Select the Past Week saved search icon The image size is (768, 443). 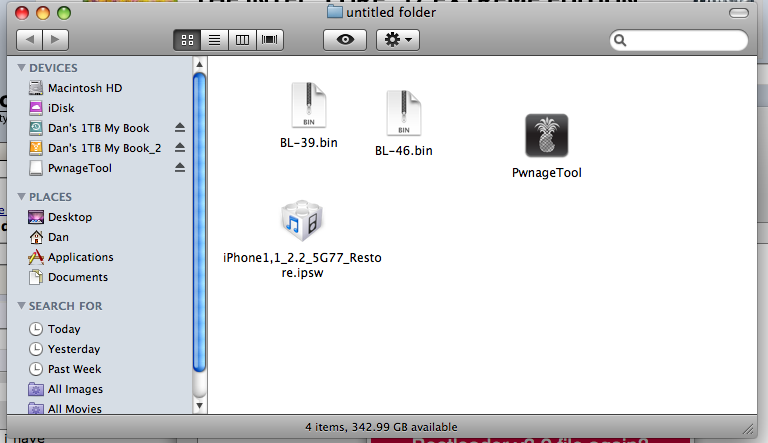(x=36, y=369)
